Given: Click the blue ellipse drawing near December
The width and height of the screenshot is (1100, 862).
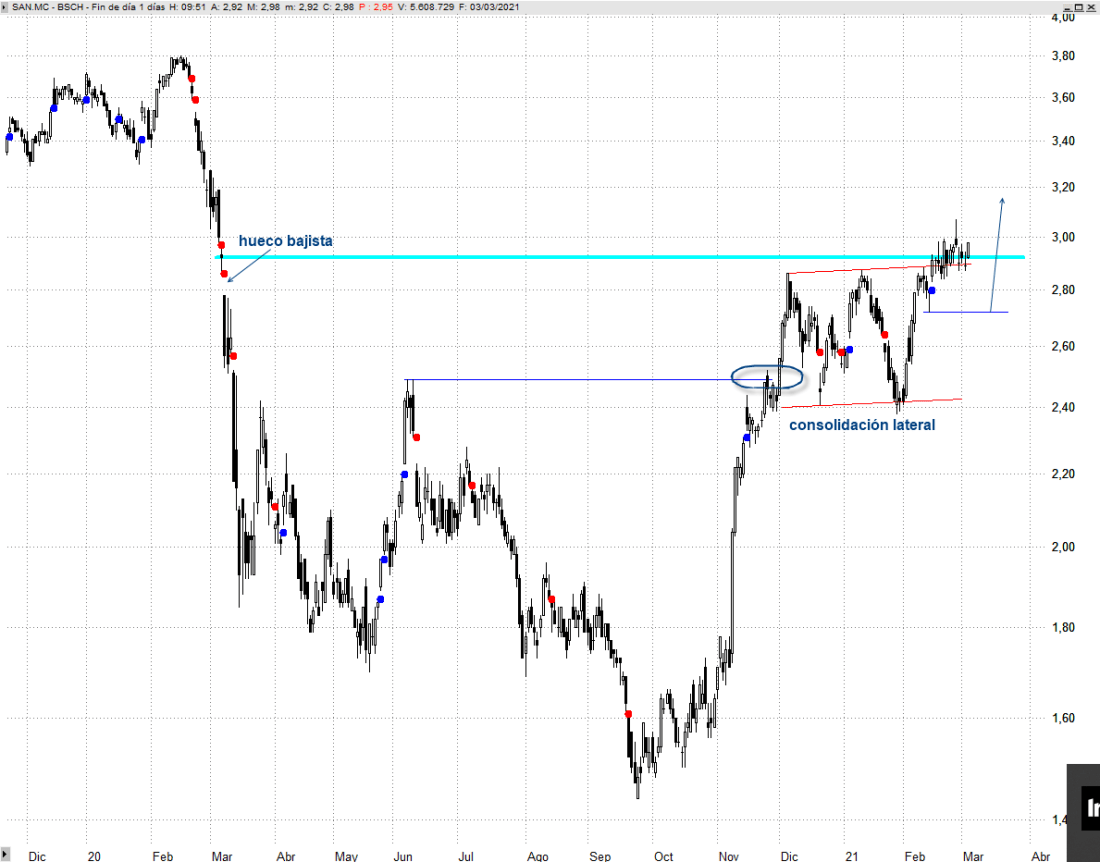Looking at the screenshot, I should pyautogui.click(x=767, y=376).
